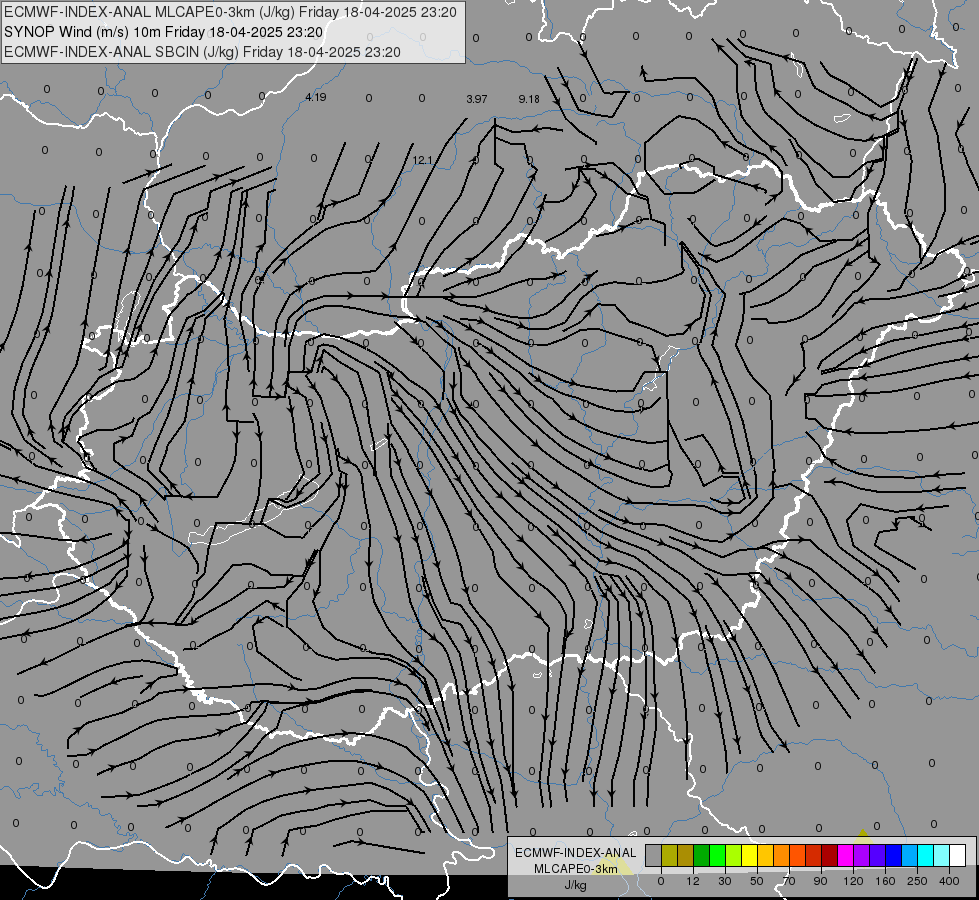Click the pure blue legend swatch
Screen dimensions: 979x900
pos(893,856)
